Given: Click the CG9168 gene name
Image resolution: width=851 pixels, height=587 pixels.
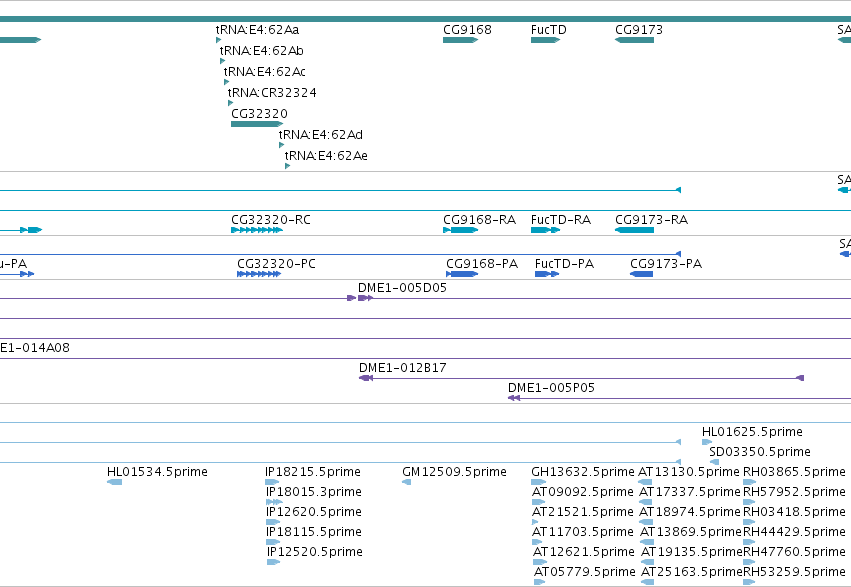Looking at the screenshot, I should point(467,30).
